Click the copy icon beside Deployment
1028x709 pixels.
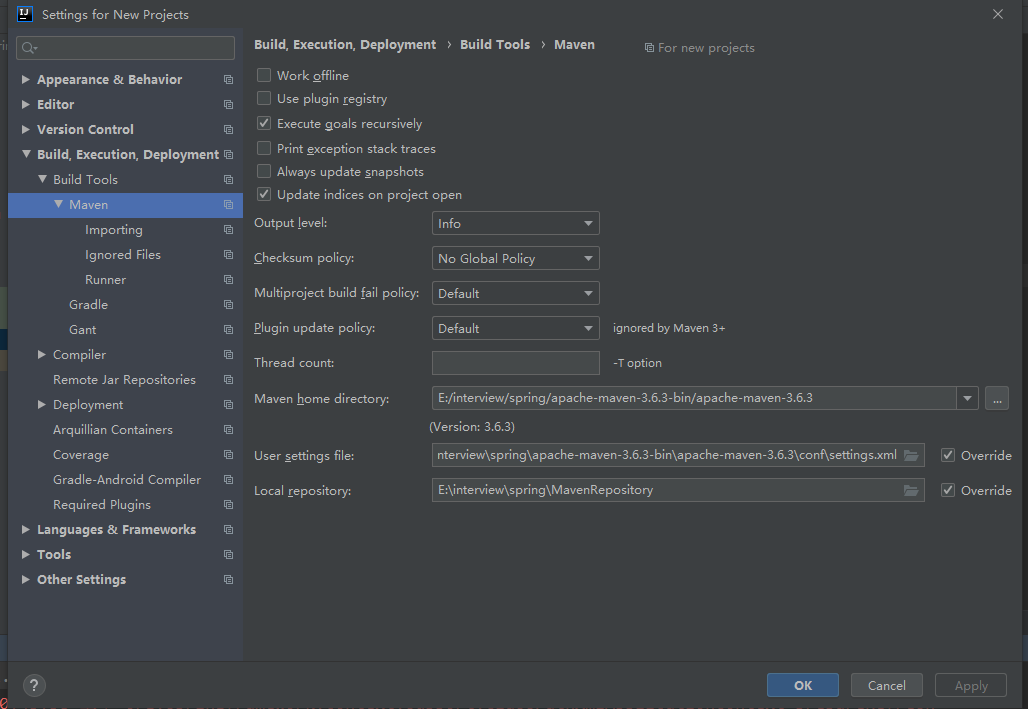(x=228, y=405)
